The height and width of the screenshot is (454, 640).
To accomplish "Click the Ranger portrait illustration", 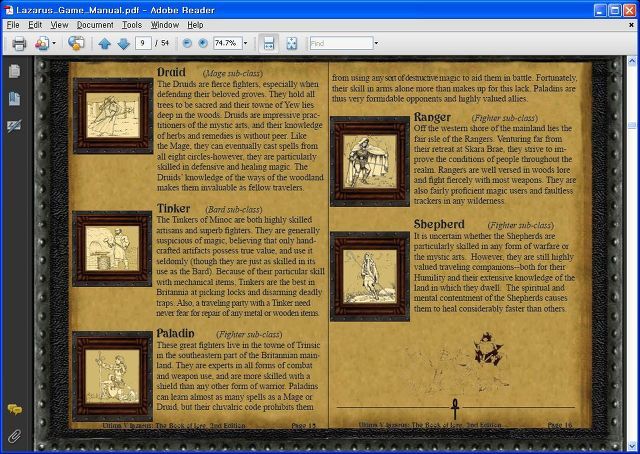I will coord(370,161).
